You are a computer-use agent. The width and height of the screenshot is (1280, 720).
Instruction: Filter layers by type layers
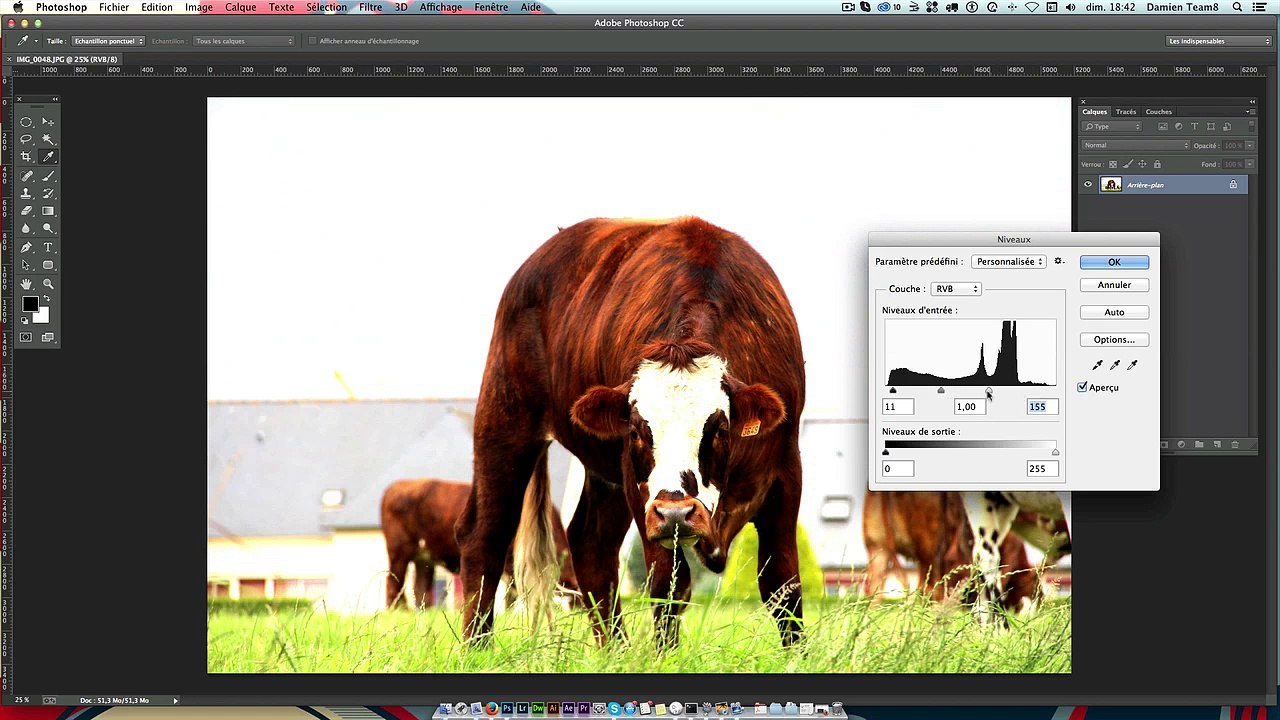click(1194, 126)
